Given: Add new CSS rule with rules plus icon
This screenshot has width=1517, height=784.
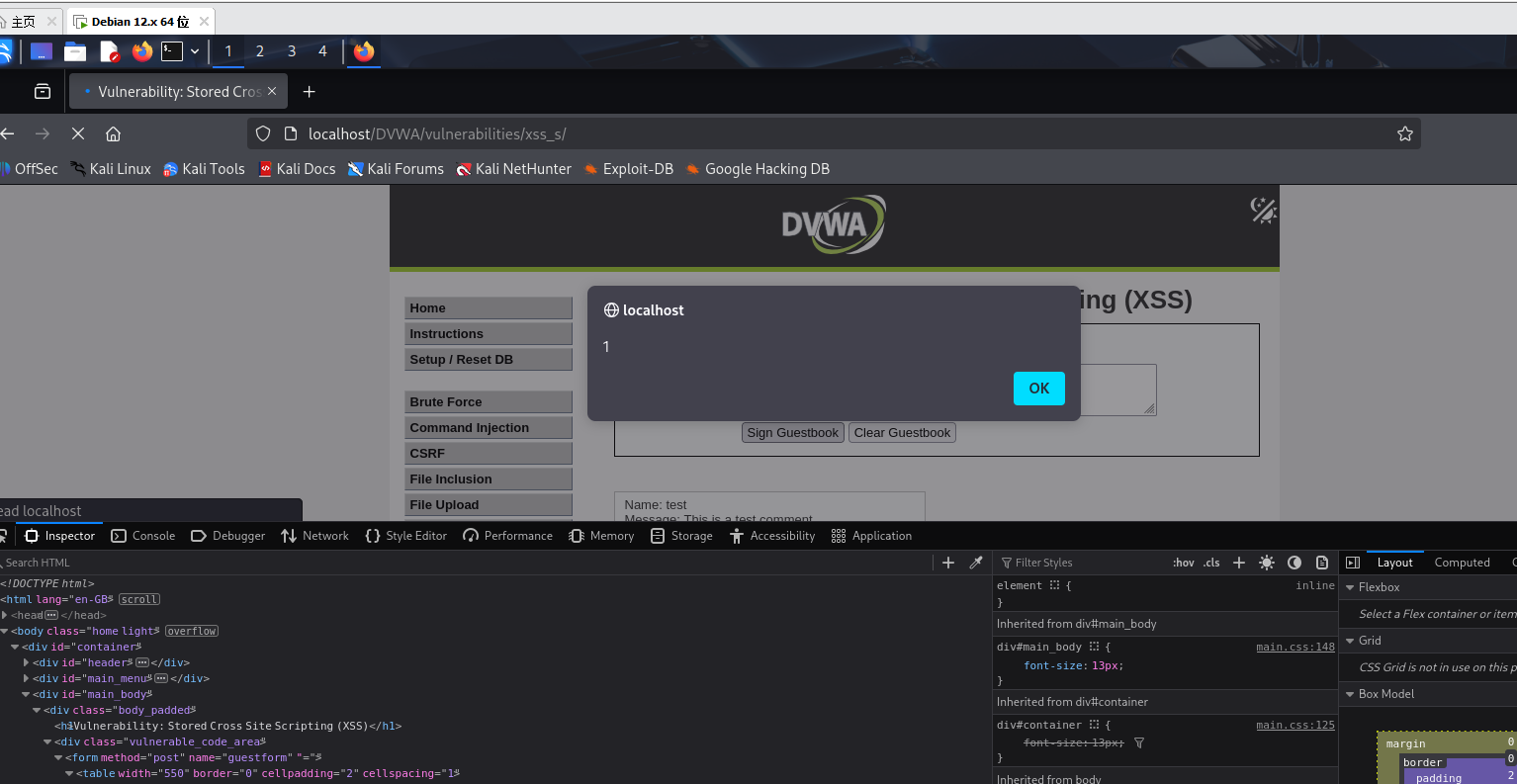Looking at the screenshot, I should (1239, 563).
